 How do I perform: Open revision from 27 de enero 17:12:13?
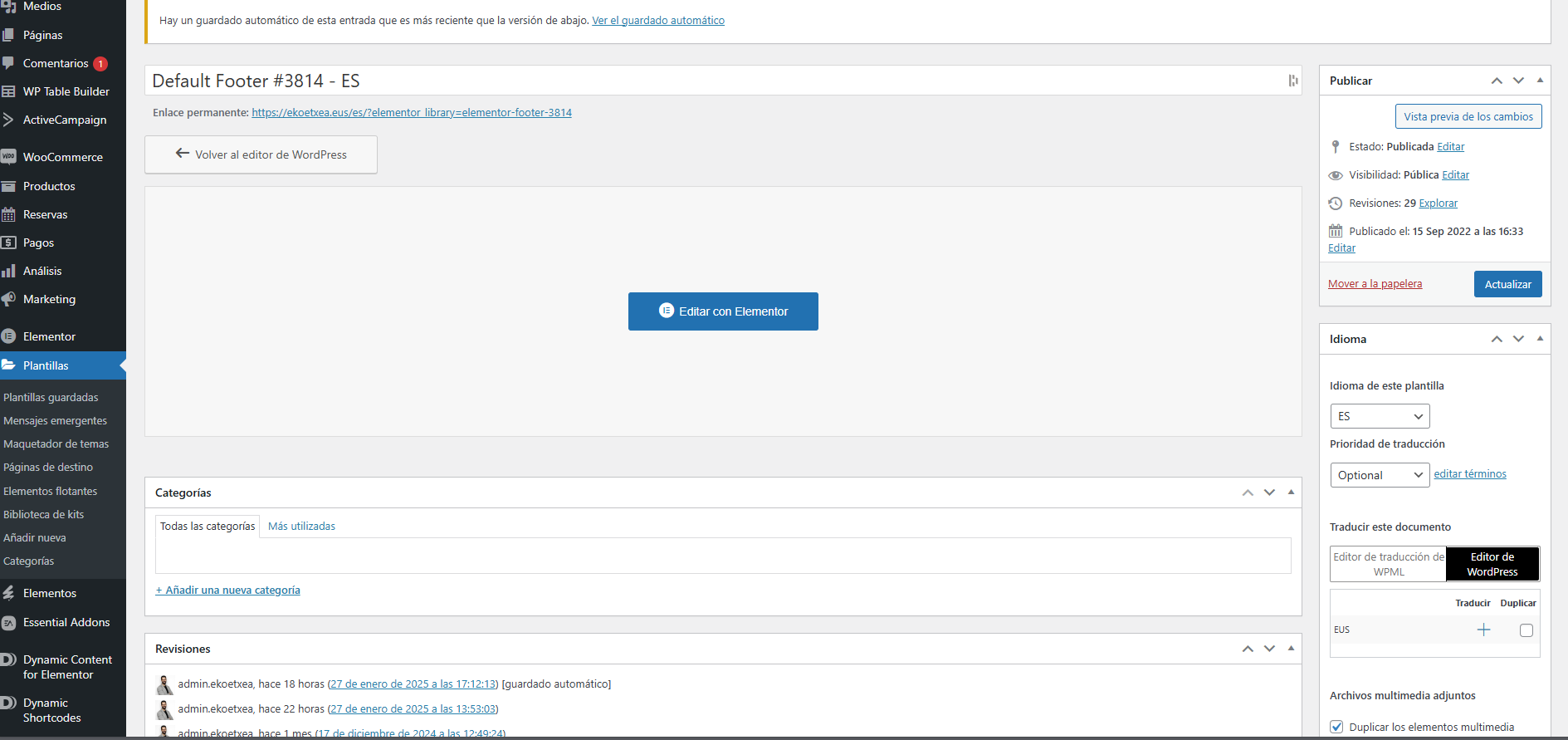(x=413, y=684)
